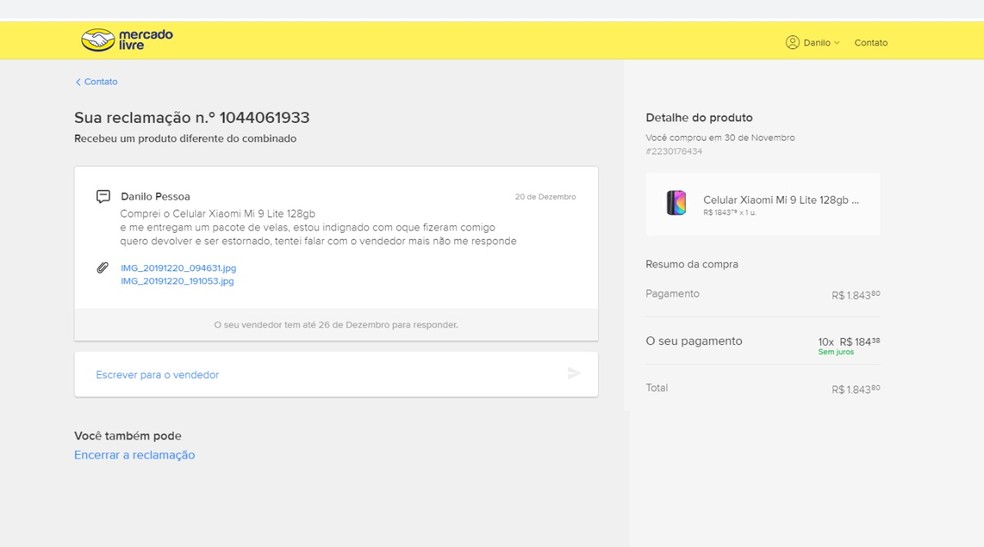The width and height of the screenshot is (984, 547).
Task: Open attachment IMG_20191220_191053.jpg
Action: 177,281
